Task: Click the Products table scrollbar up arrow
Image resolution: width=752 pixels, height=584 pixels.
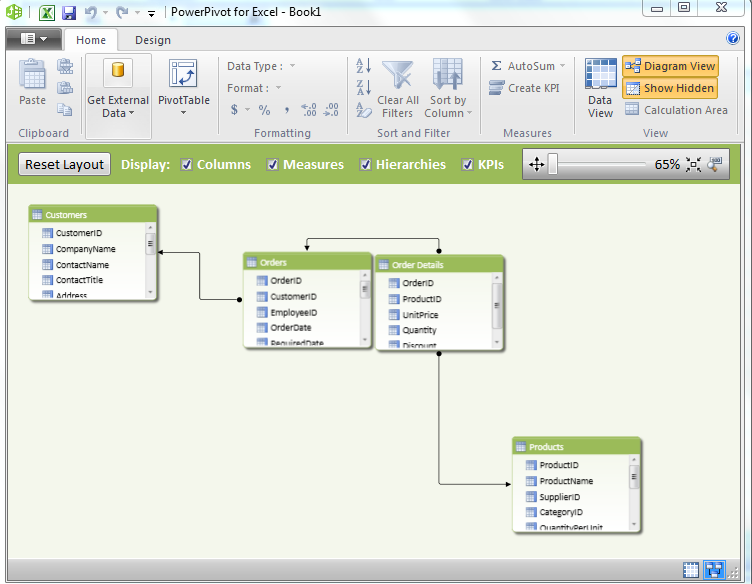Action: pyautogui.click(x=634, y=459)
